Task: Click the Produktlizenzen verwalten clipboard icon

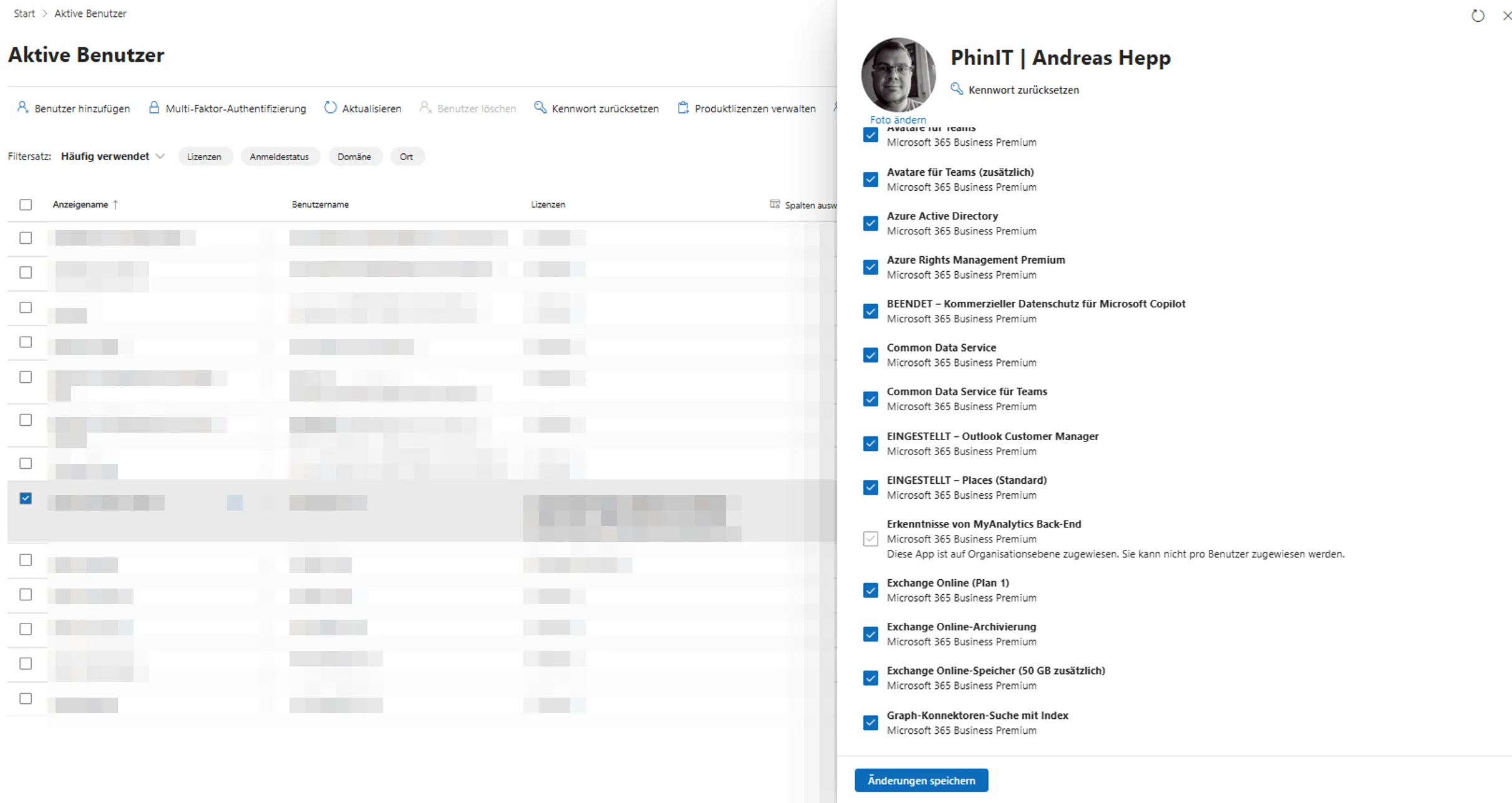Action: 683,107
